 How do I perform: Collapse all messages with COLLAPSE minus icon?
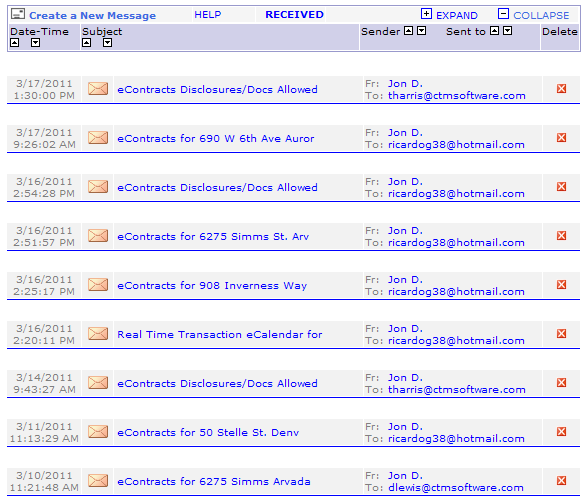pos(503,14)
